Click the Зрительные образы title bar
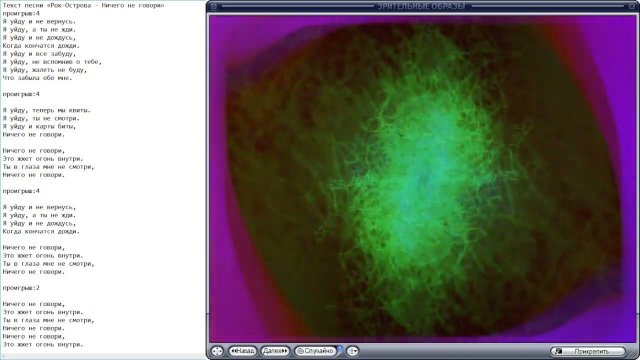 [x=420, y=6]
